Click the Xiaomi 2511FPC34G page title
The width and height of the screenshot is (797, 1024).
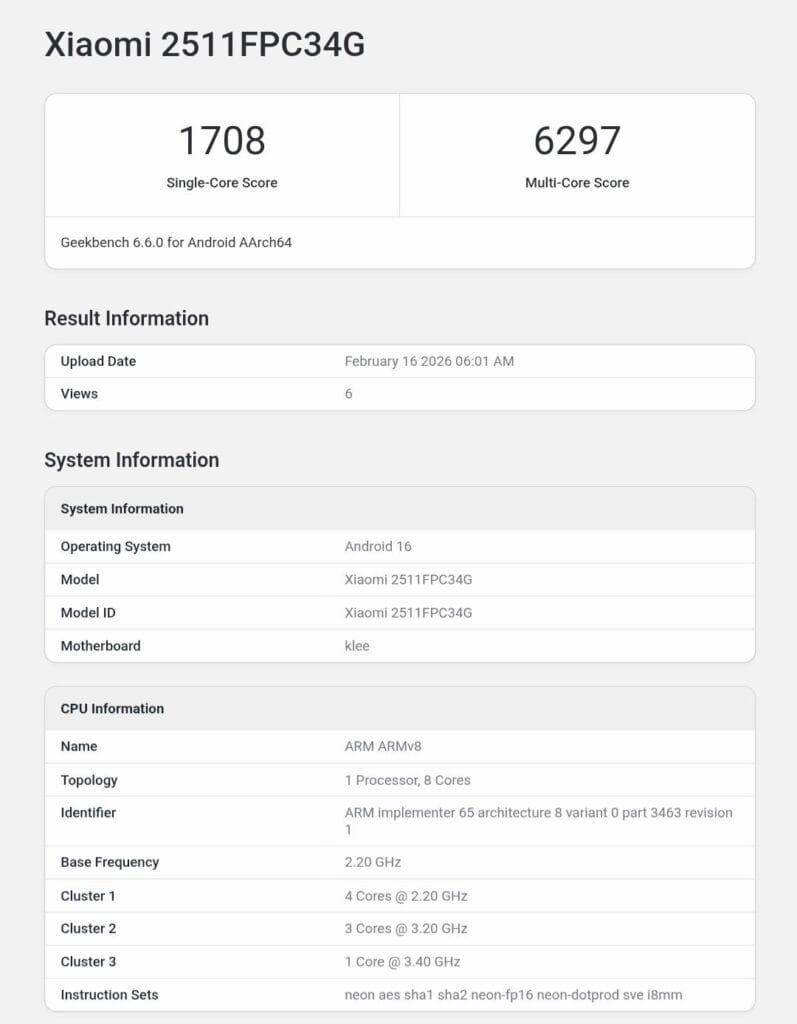[204, 45]
